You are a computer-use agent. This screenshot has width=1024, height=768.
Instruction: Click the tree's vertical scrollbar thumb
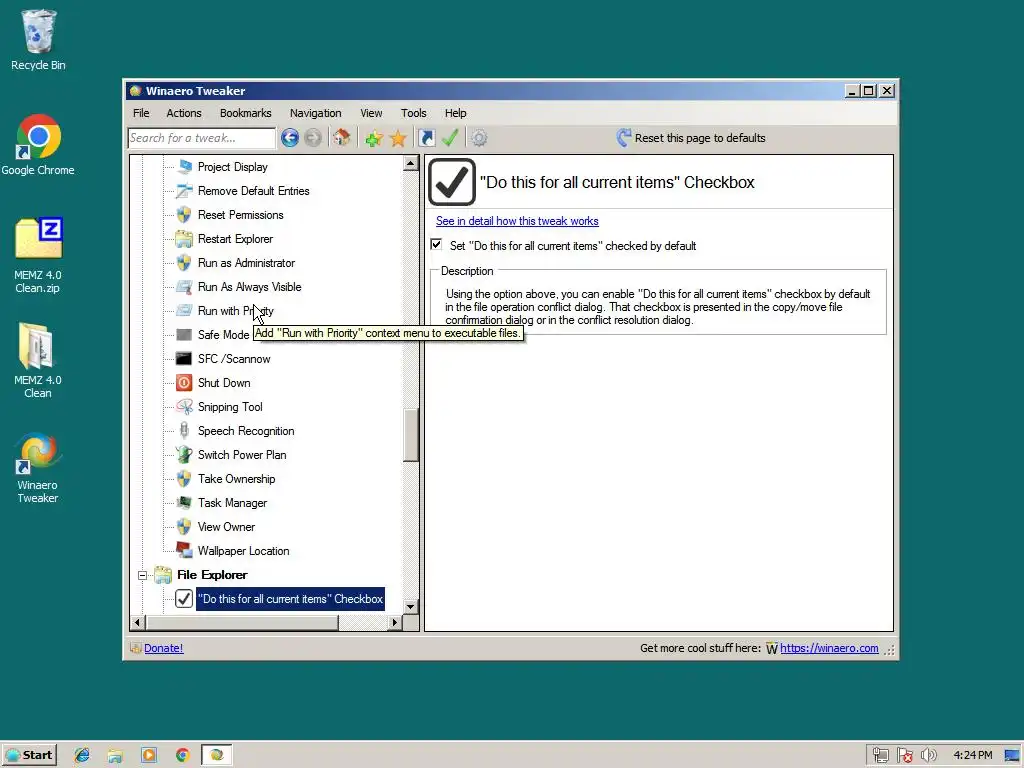pos(411,435)
